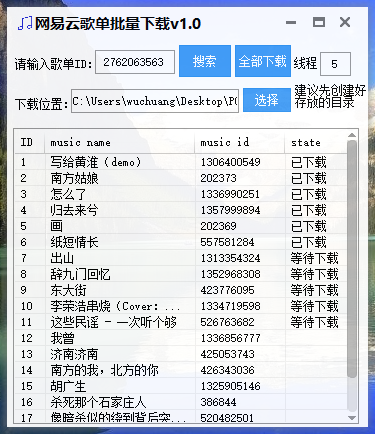Click music id 425053743
The width and height of the screenshot is (375, 434).
click(x=227, y=354)
